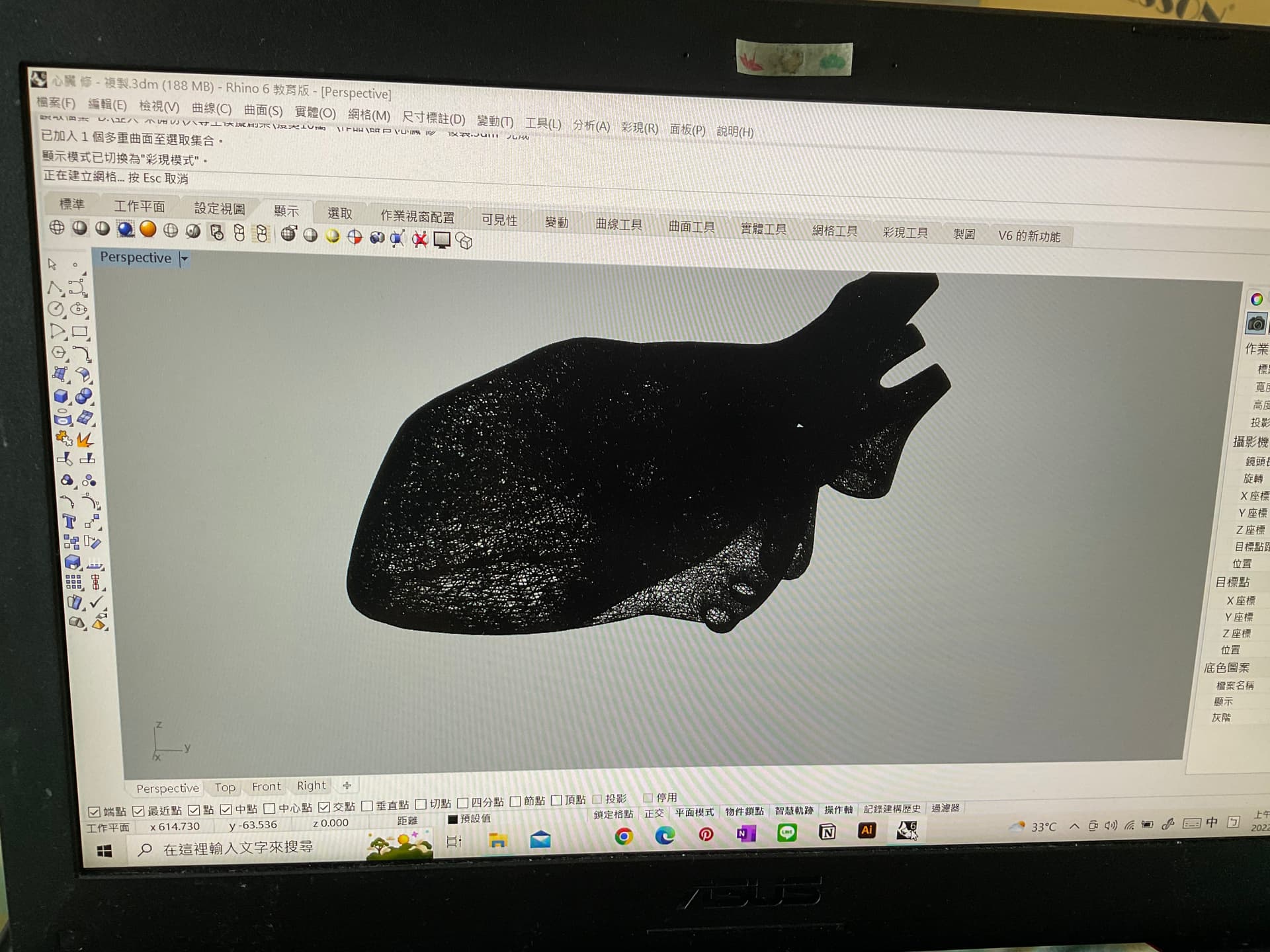
Task: Enable the 垂直點 osnap checkbox
Action: [x=367, y=807]
